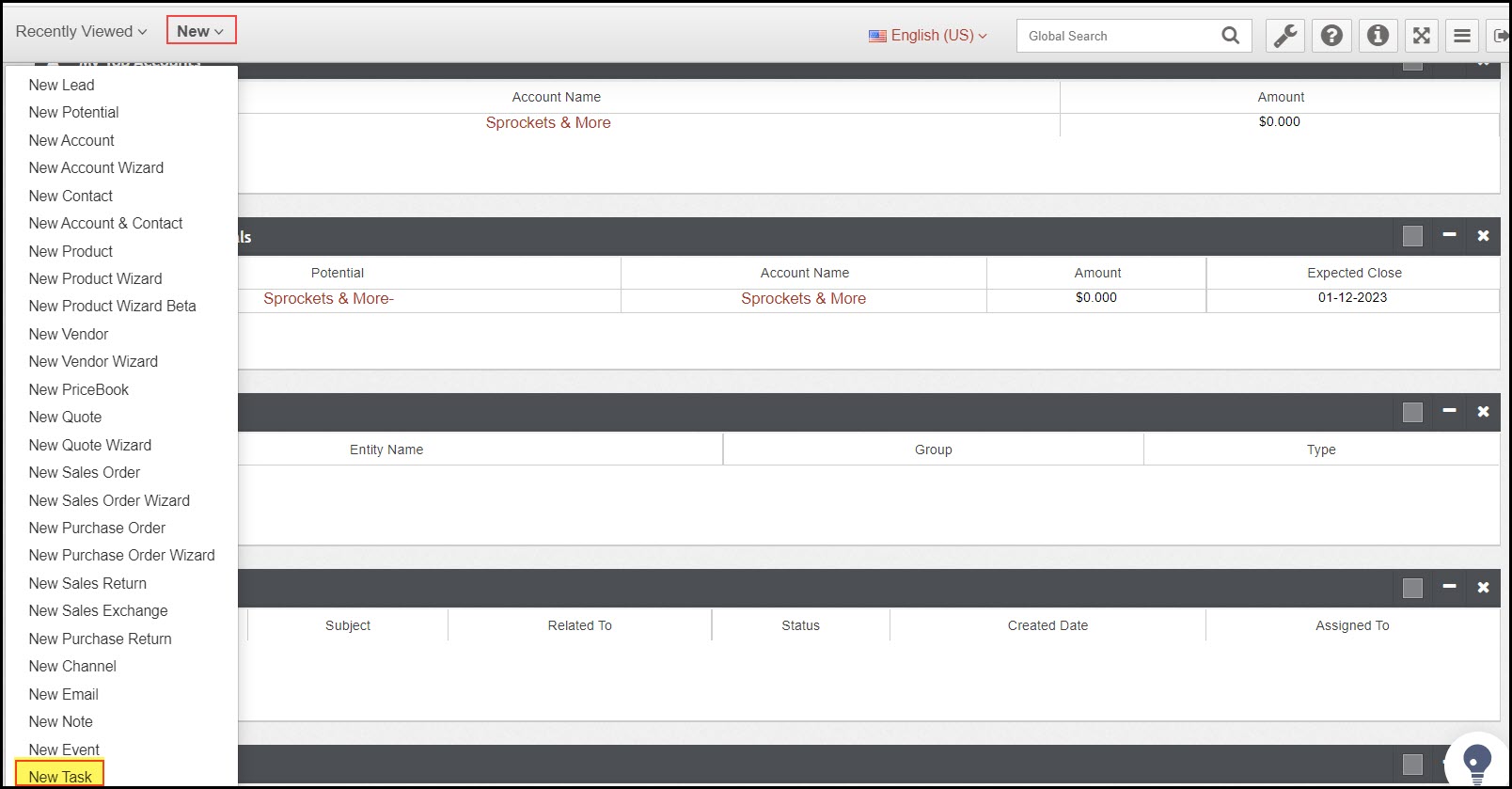Open the wrench settings icon
Screen dimensions: 1512x789
1285,36
